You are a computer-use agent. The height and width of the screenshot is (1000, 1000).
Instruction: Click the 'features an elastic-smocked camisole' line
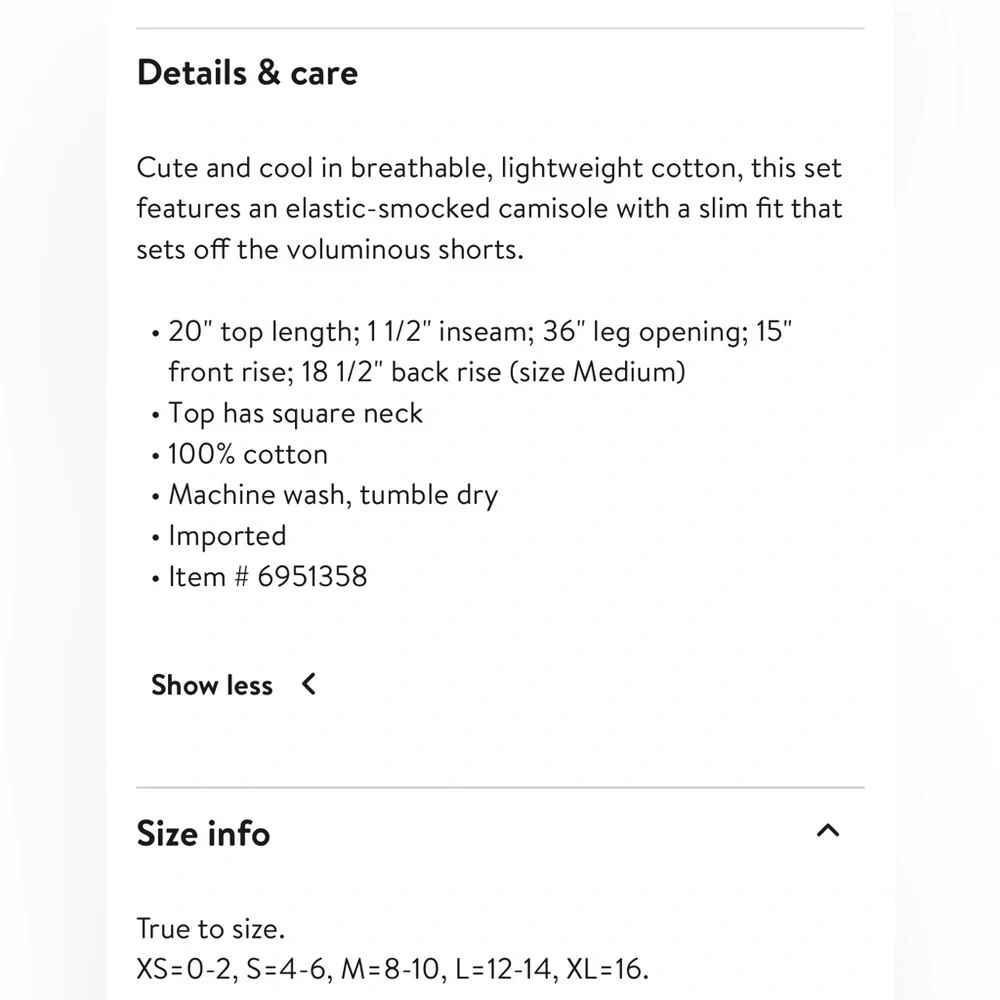[x=489, y=209]
